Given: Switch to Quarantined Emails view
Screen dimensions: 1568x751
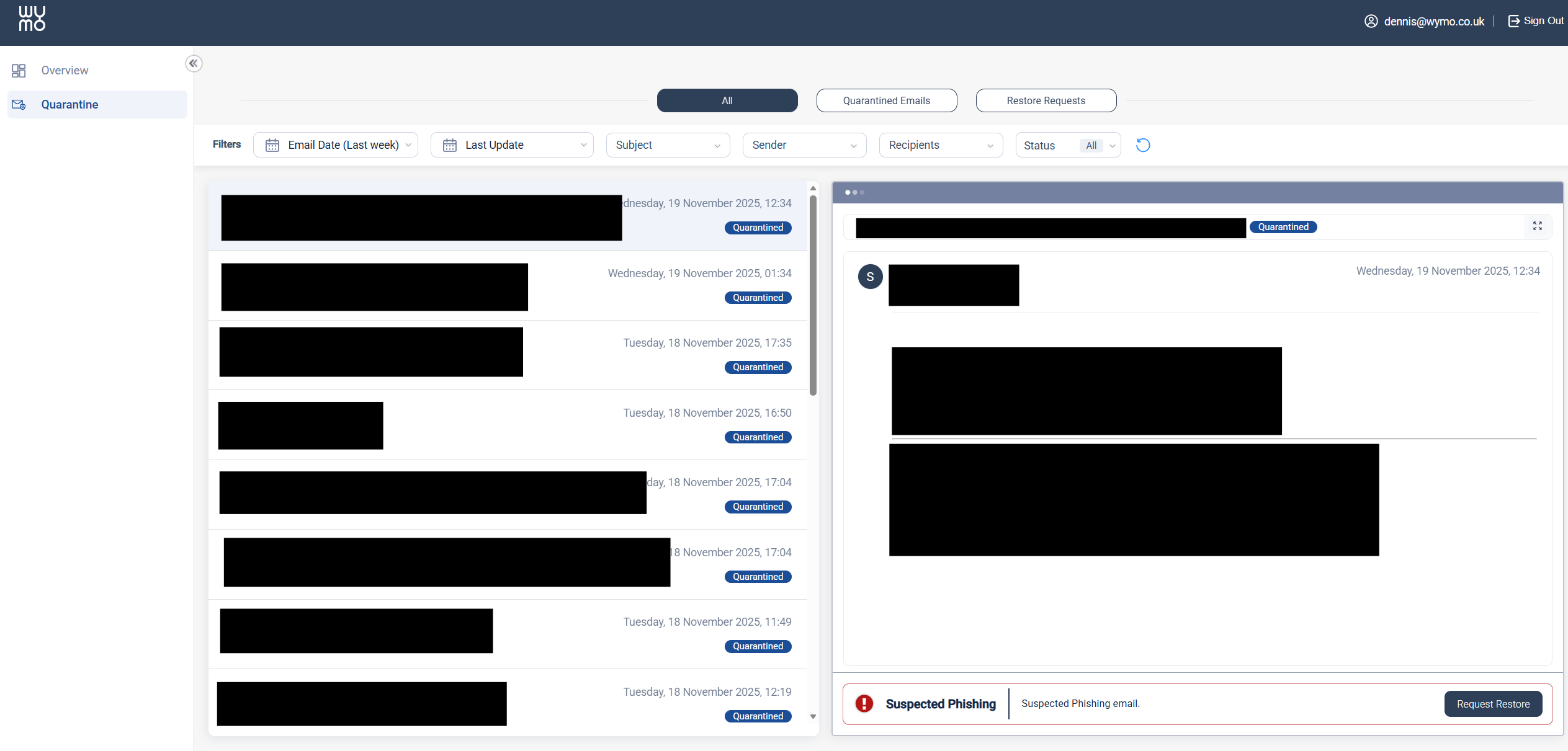Looking at the screenshot, I should pyautogui.click(x=886, y=100).
